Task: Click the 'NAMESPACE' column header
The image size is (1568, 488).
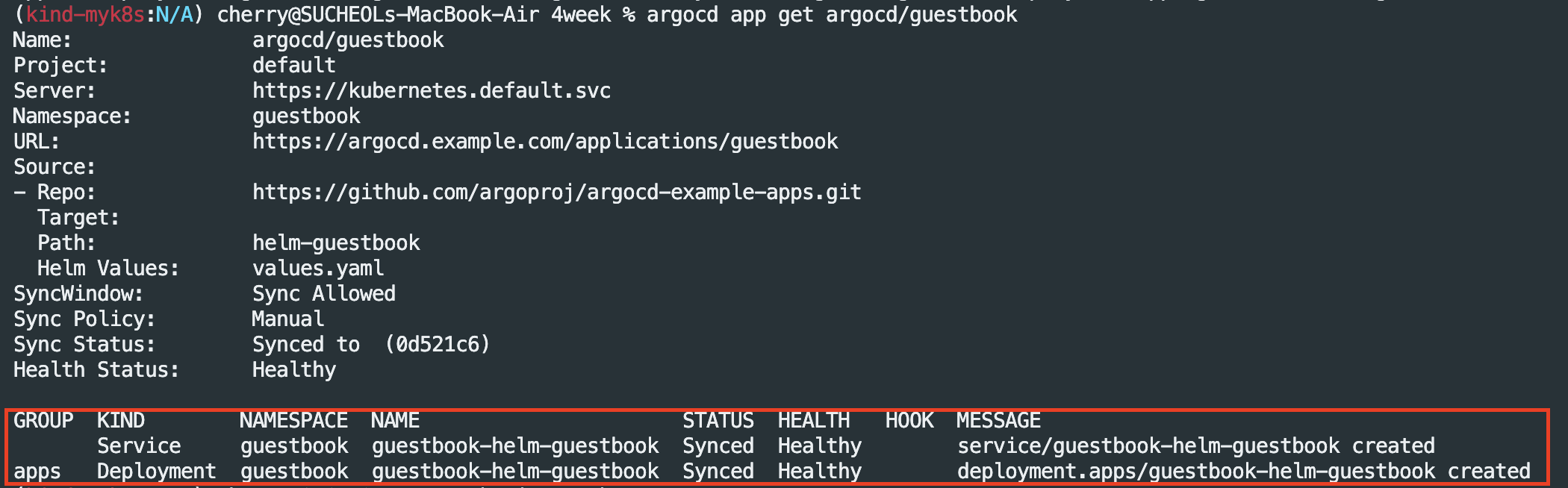Action: click(x=294, y=421)
